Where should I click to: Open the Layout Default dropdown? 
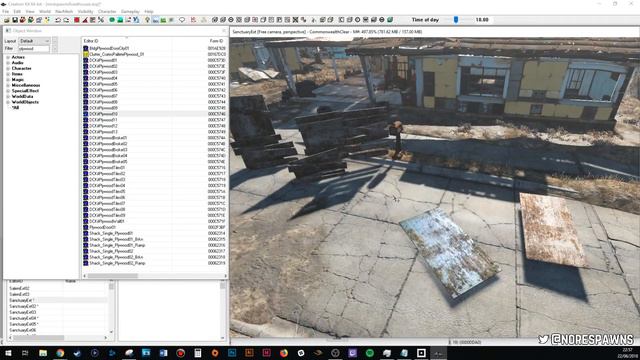point(34,41)
